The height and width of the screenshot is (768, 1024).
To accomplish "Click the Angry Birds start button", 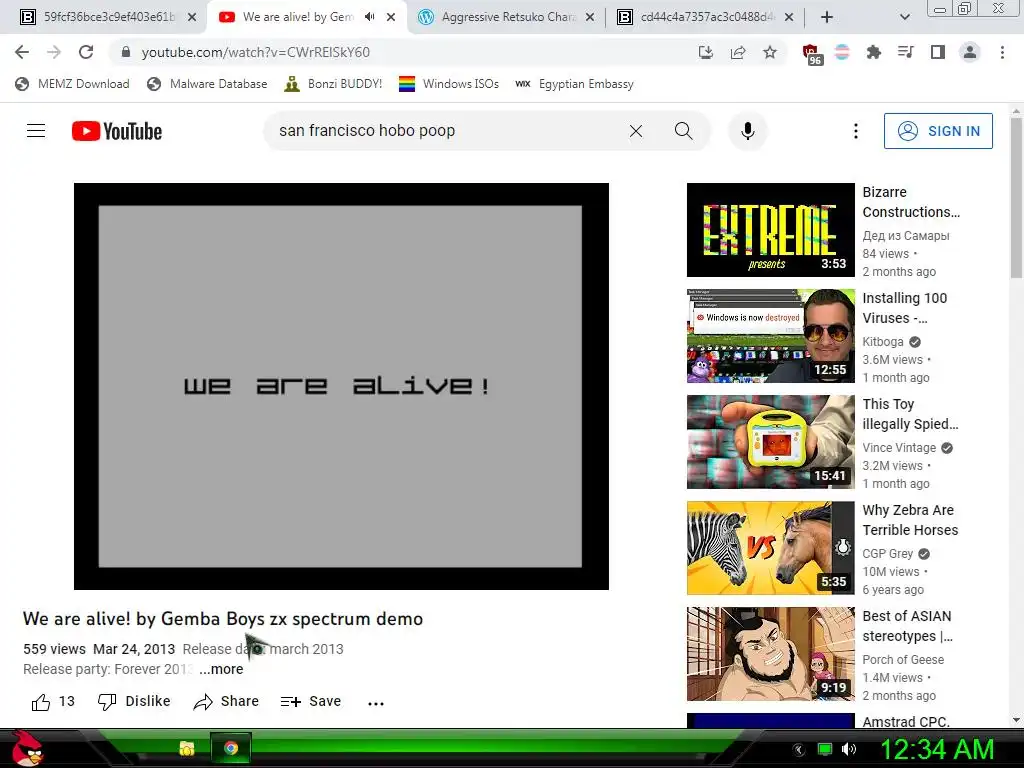I will click(27, 749).
